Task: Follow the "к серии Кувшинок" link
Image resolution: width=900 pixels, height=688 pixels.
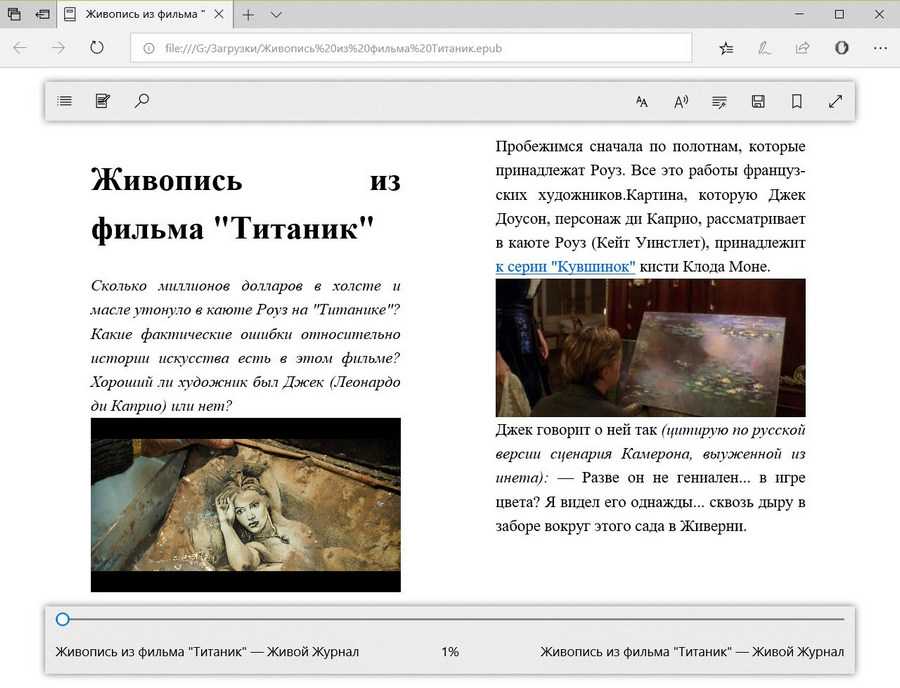Action: click(565, 267)
